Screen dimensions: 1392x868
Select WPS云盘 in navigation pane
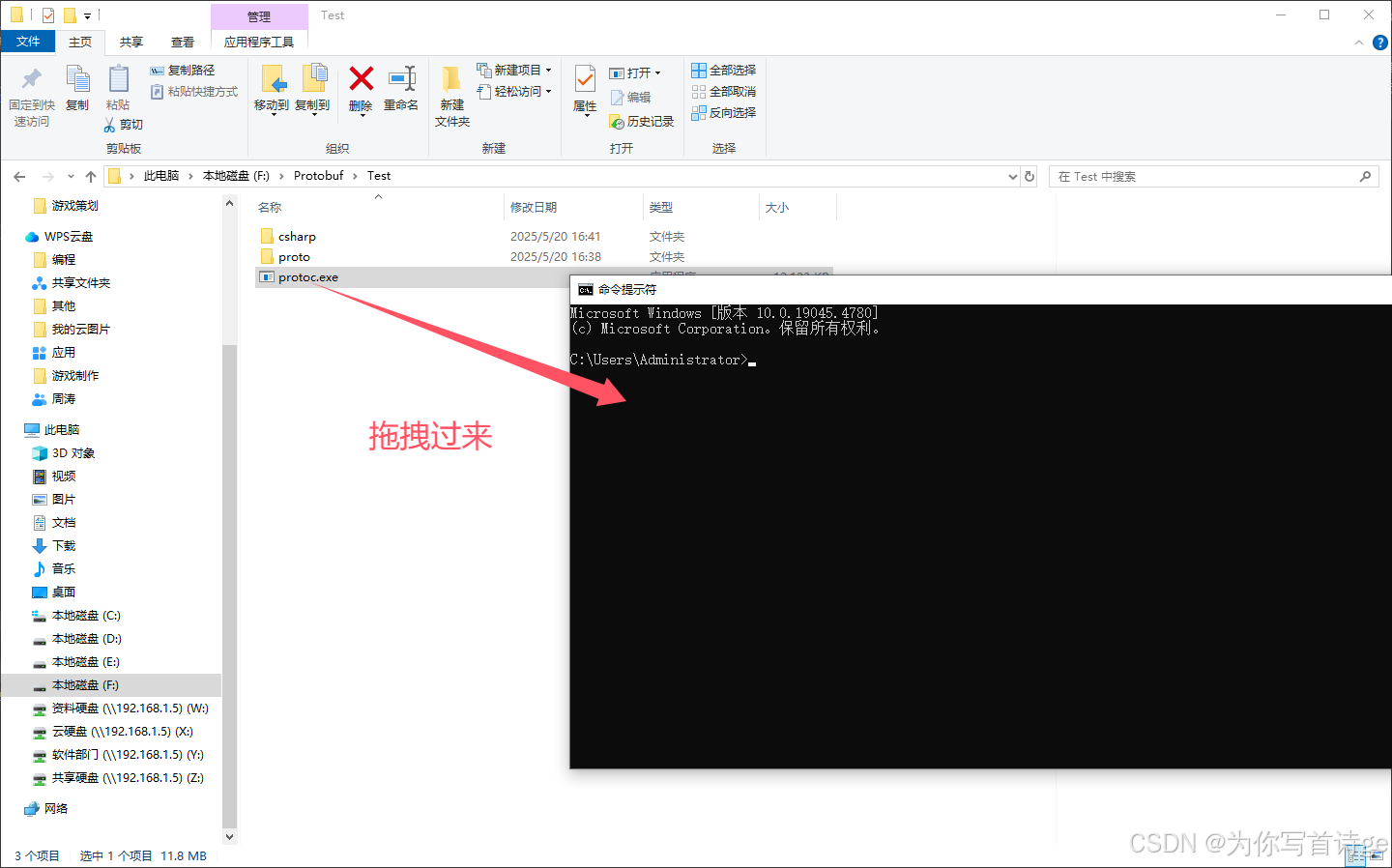click(x=69, y=237)
